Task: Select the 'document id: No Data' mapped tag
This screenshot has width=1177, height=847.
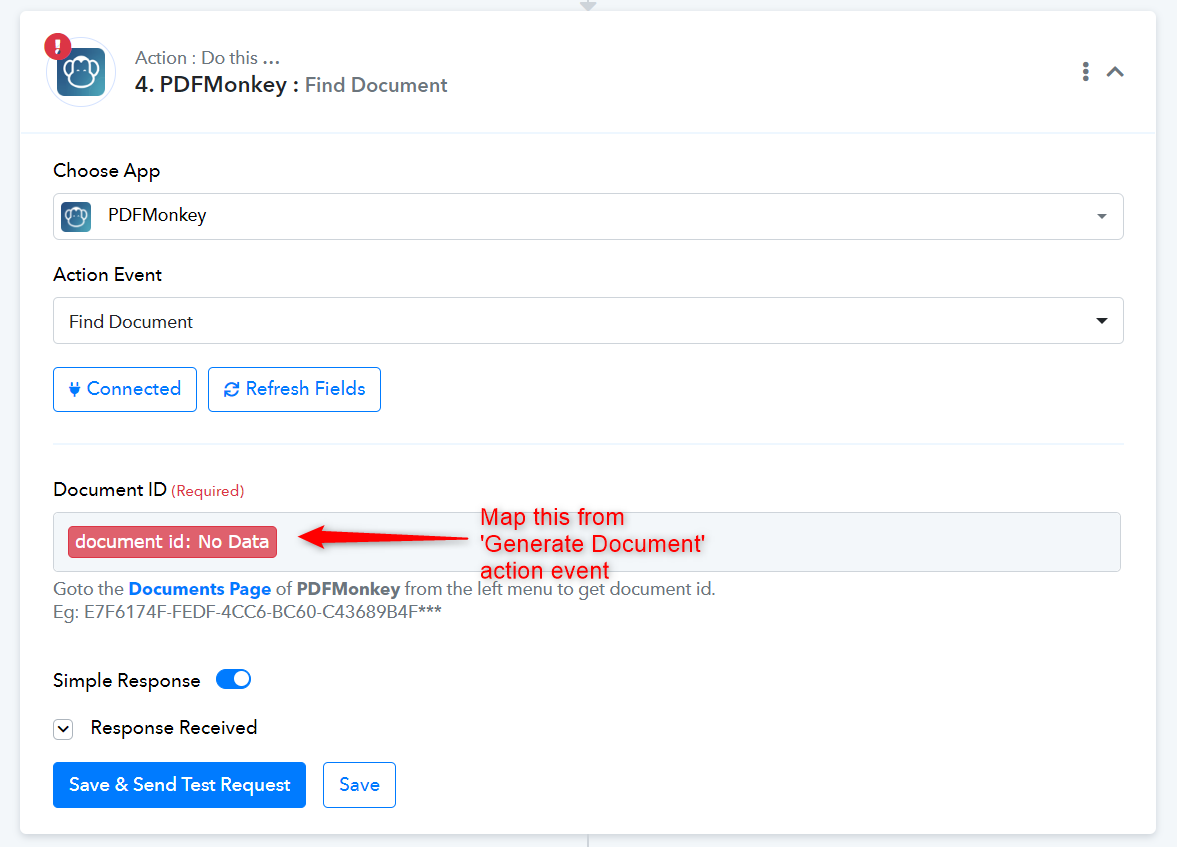Action: pos(172,541)
